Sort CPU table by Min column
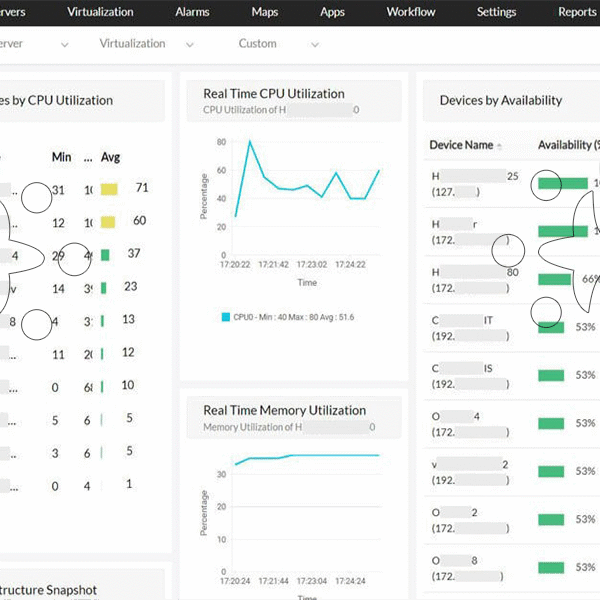Image resolution: width=600 pixels, height=600 pixels. click(x=63, y=157)
